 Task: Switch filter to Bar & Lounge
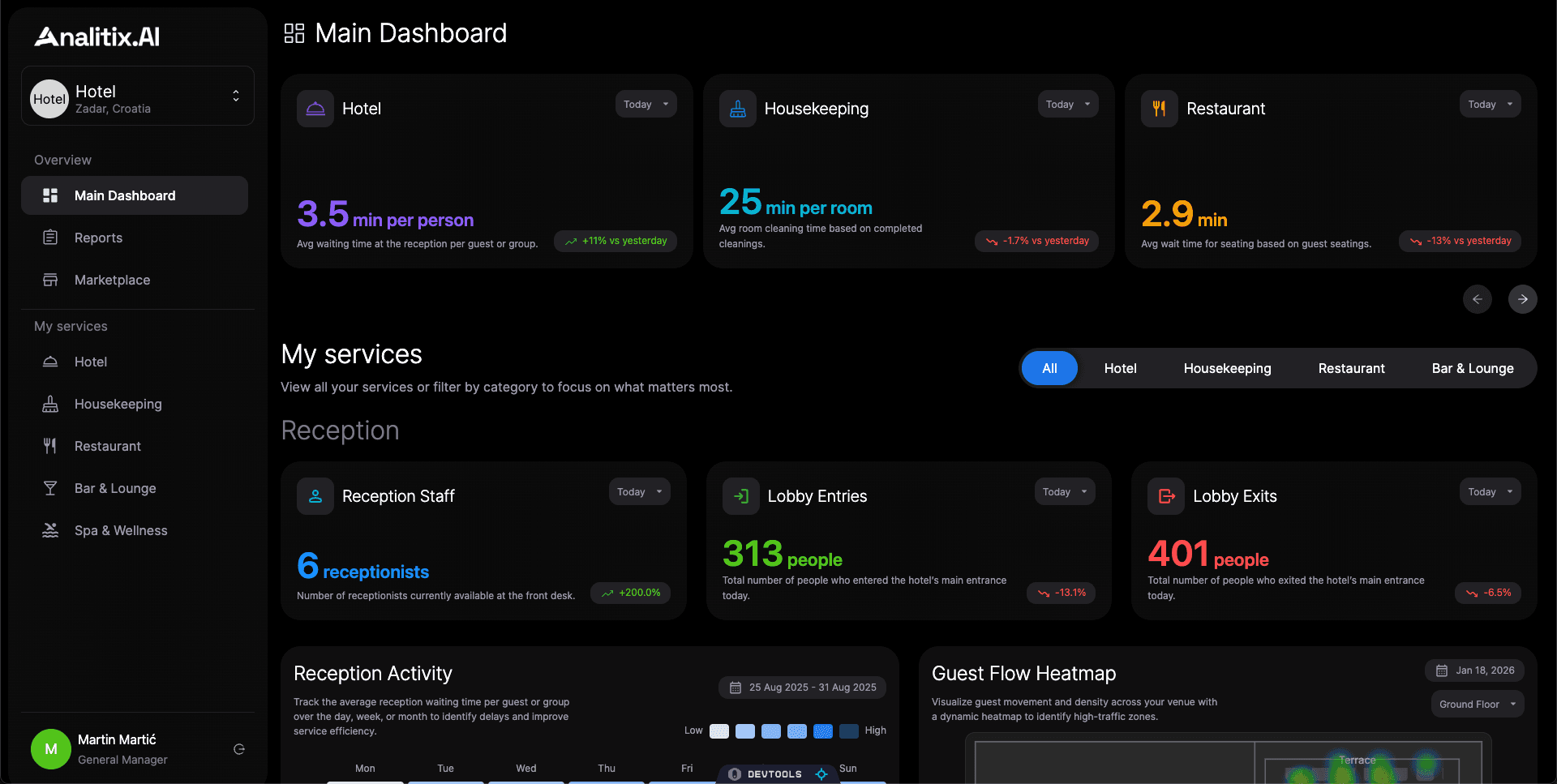tap(1472, 368)
